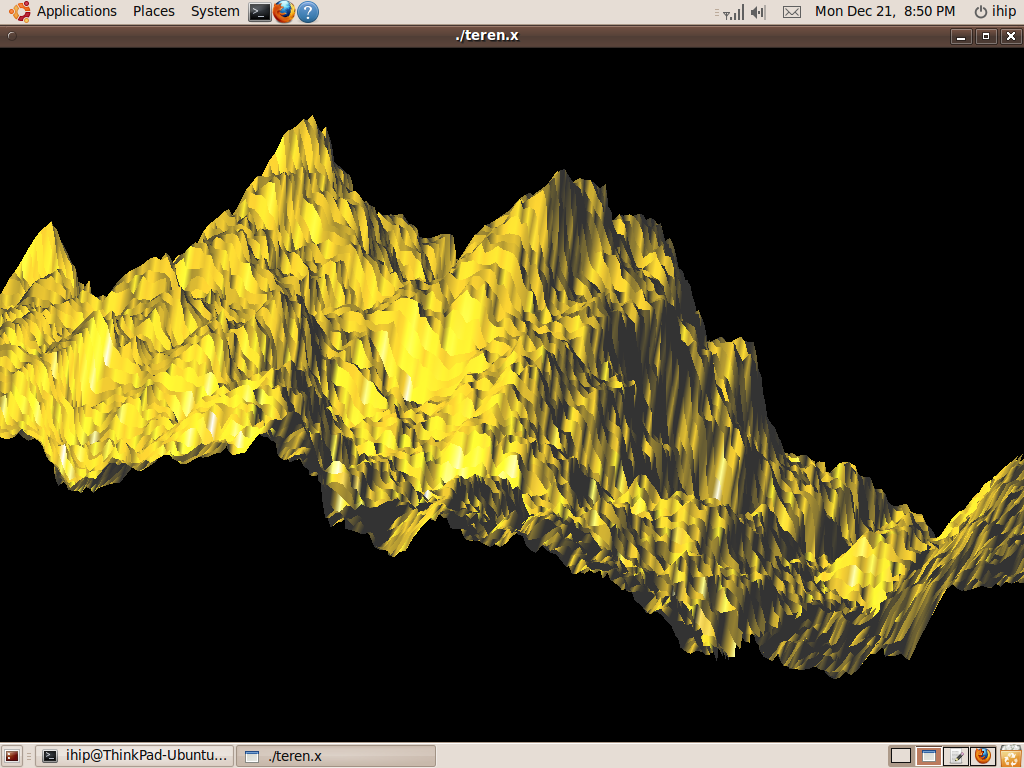The image size is (1024, 768).
Task: Open the teren.x window menu button
Action: click(11, 36)
